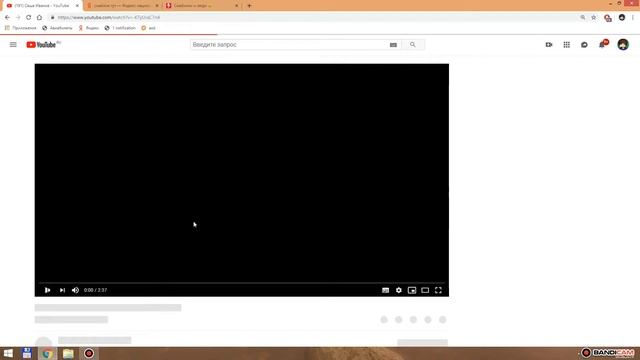Open the YouTube guide hamburger menu

click(13, 44)
